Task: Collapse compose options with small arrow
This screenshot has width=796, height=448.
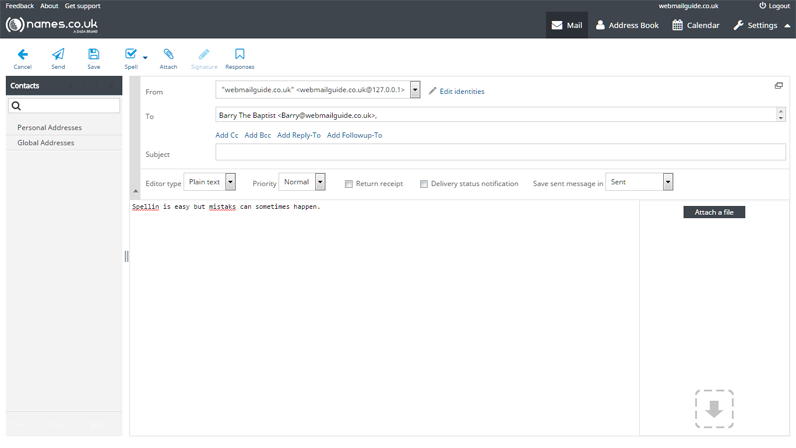Action: point(136,191)
